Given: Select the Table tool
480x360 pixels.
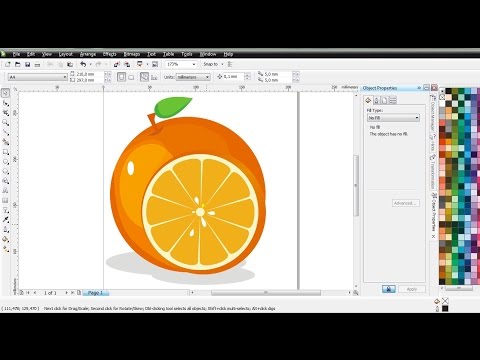Looking at the screenshot, I should [x=5, y=200].
